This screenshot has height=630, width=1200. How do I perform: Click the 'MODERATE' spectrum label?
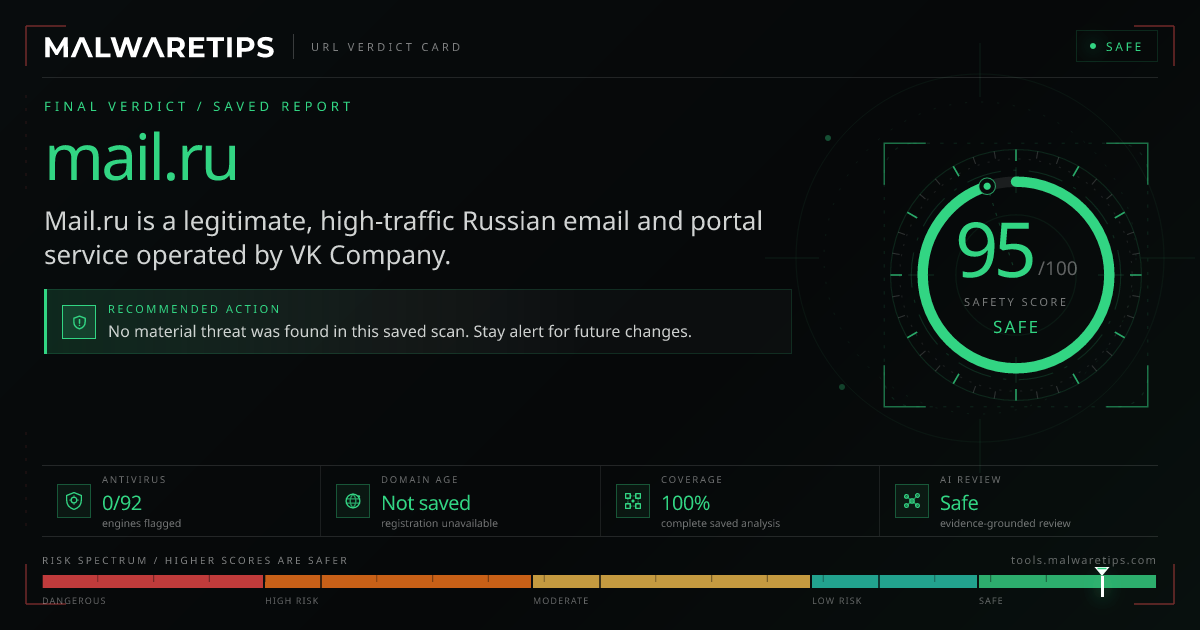tap(561, 601)
